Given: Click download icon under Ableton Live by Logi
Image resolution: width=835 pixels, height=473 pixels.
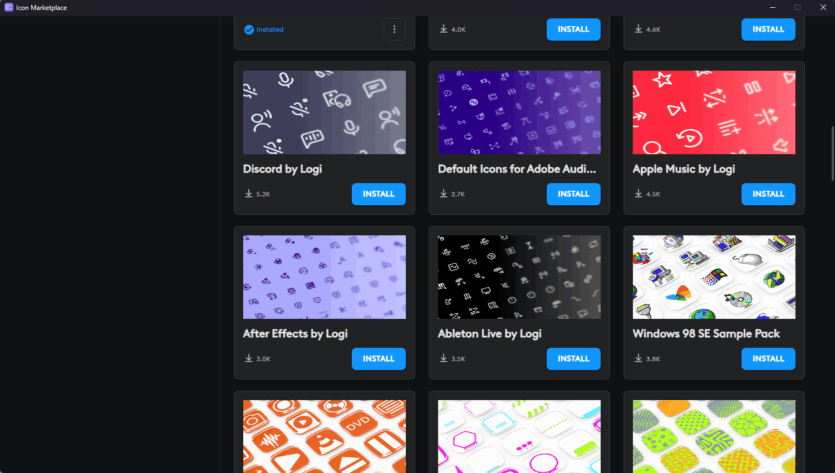Looking at the screenshot, I should (x=443, y=359).
